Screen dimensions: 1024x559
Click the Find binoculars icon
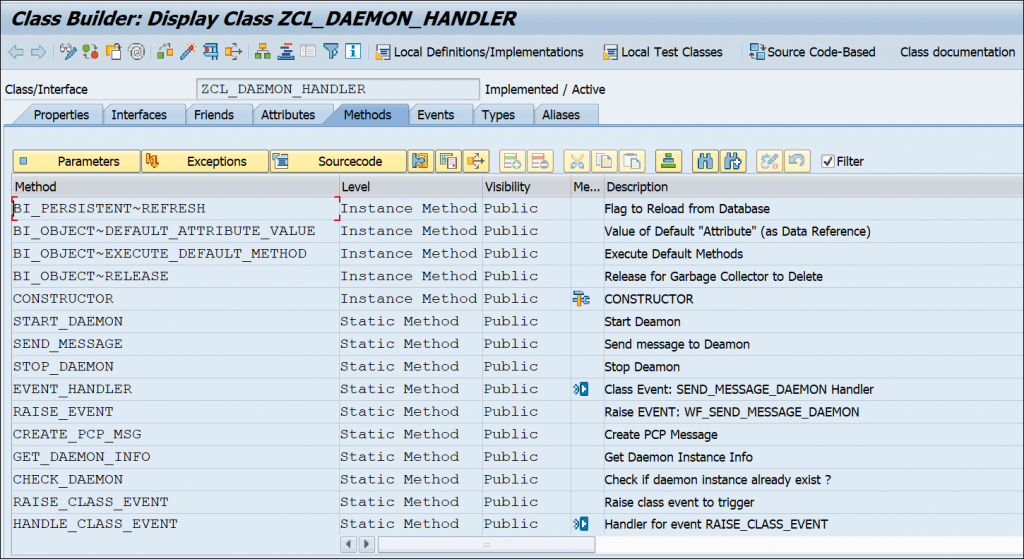(x=705, y=161)
